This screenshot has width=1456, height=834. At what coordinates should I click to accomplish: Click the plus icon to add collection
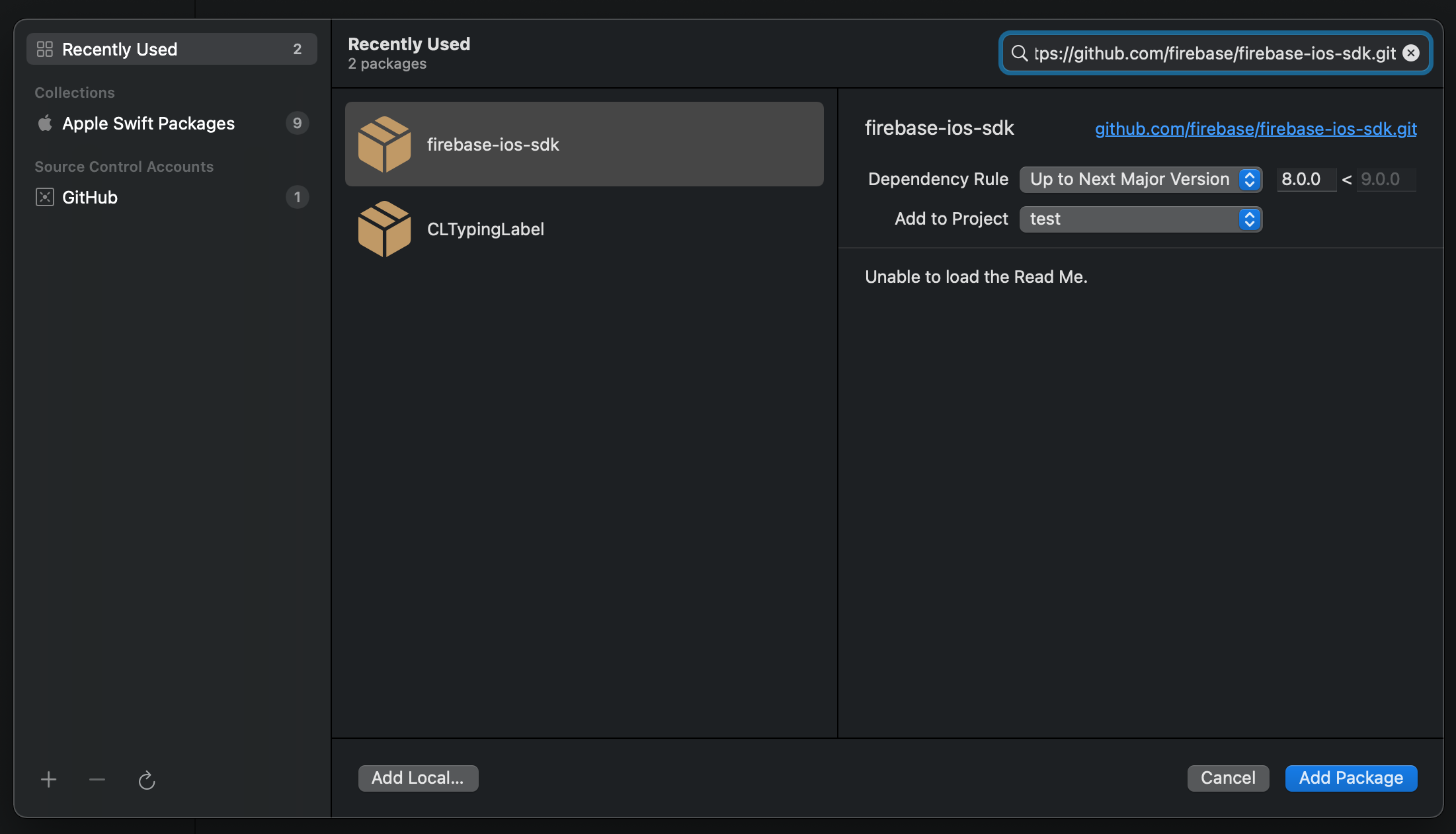click(x=48, y=780)
